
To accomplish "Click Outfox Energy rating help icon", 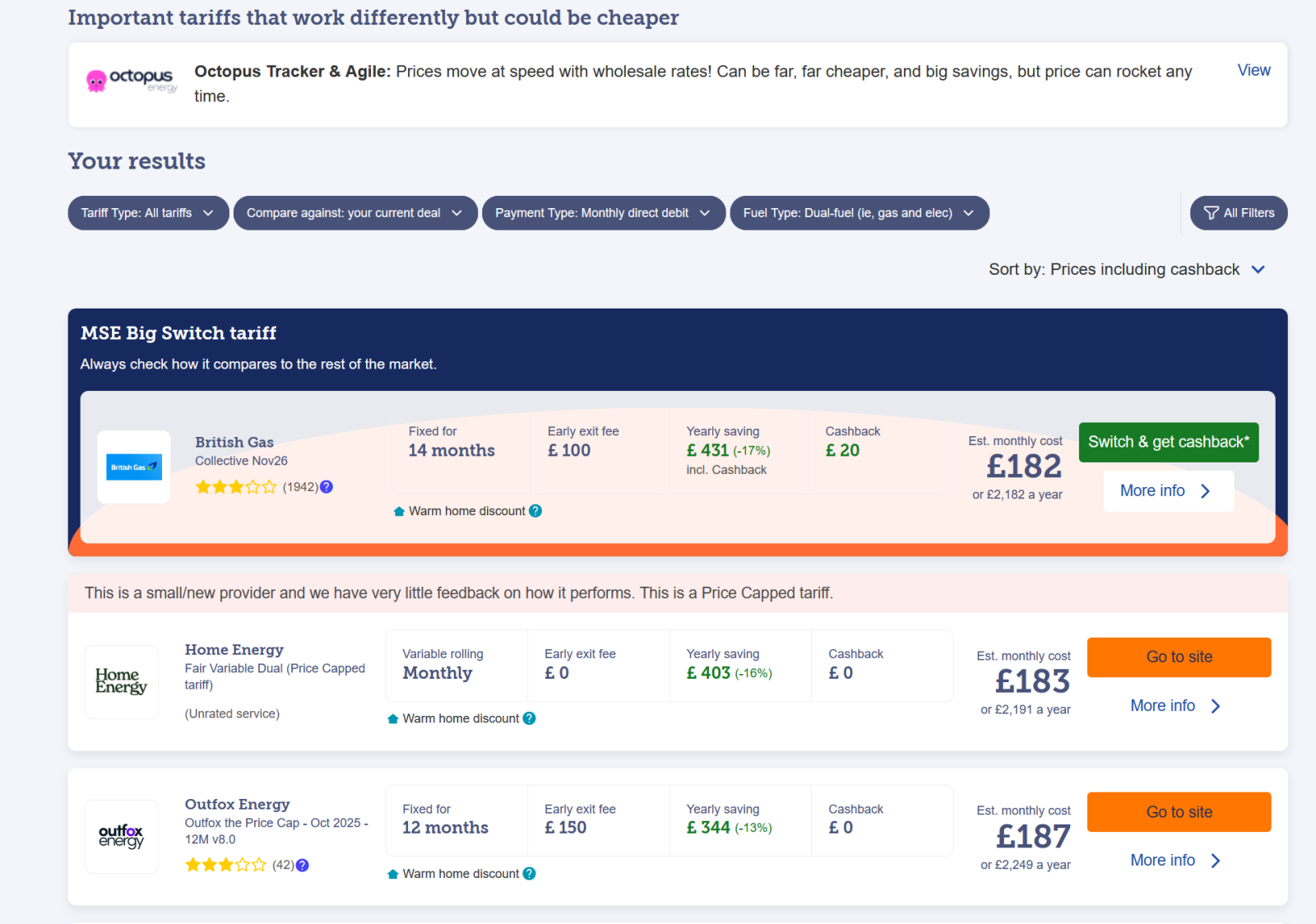I will 303,865.
